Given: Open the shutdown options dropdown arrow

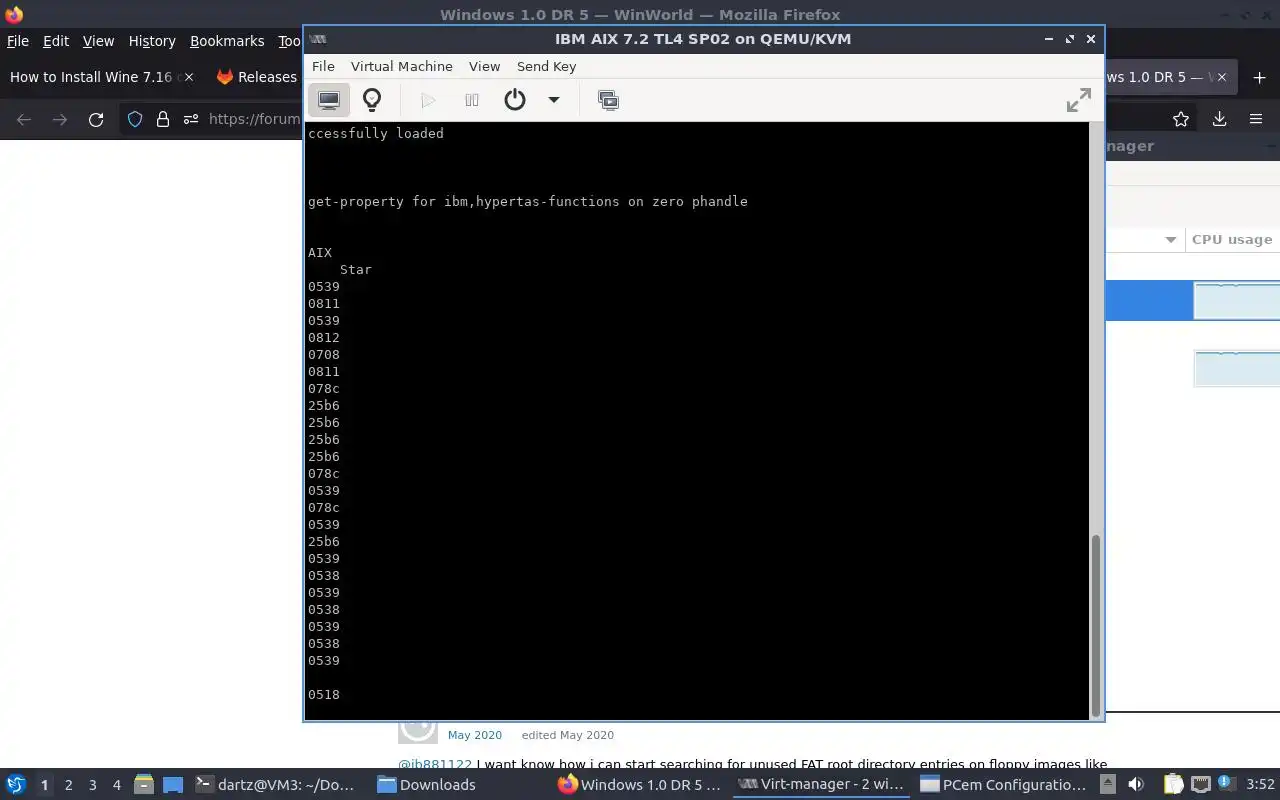Looking at the screenshot, I should pyautogui.click(x=553, y=100).
